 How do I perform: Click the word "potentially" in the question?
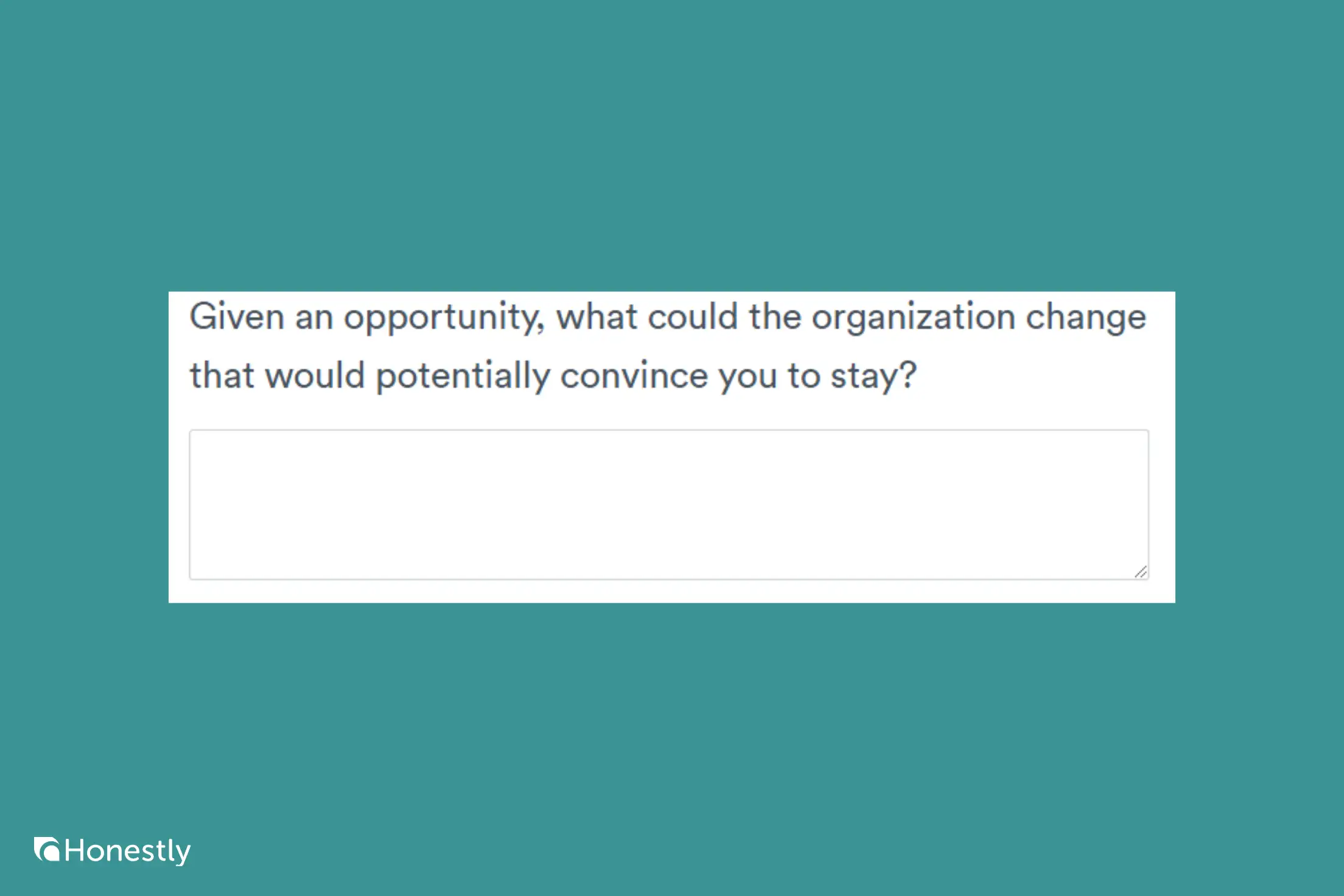[x=463, y=376]
